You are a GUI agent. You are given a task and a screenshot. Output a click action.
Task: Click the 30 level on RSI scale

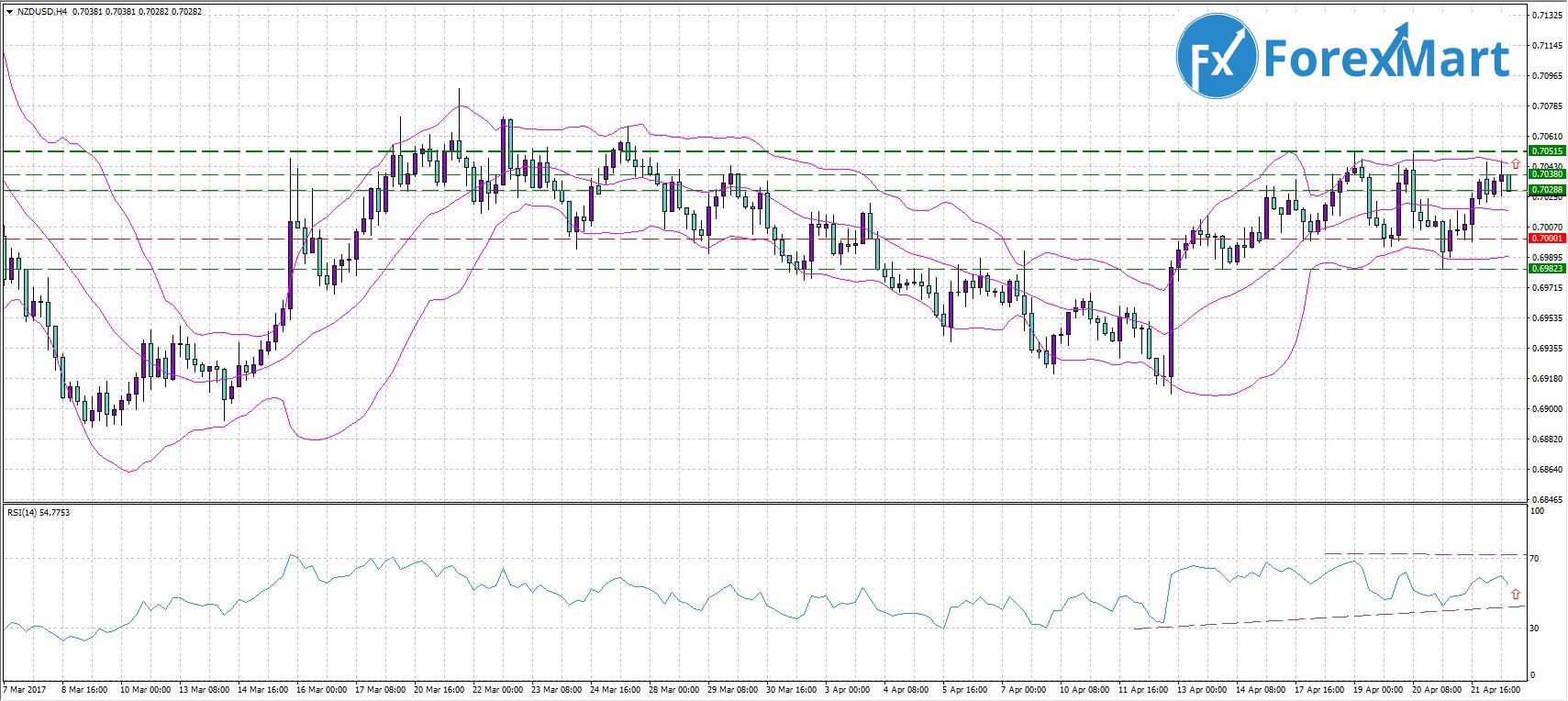[1533, 628]
